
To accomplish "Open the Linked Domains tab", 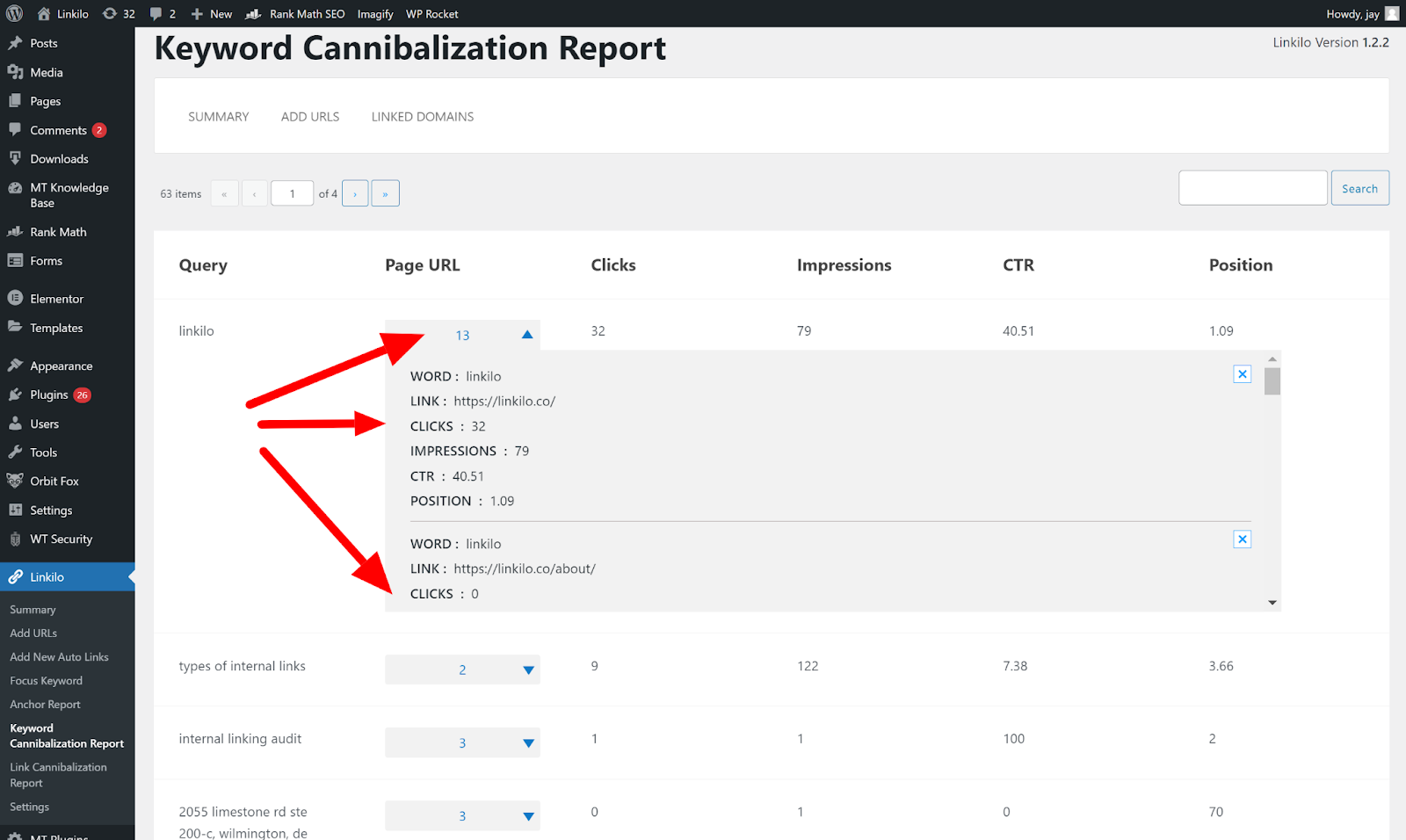I will point(423,117).
